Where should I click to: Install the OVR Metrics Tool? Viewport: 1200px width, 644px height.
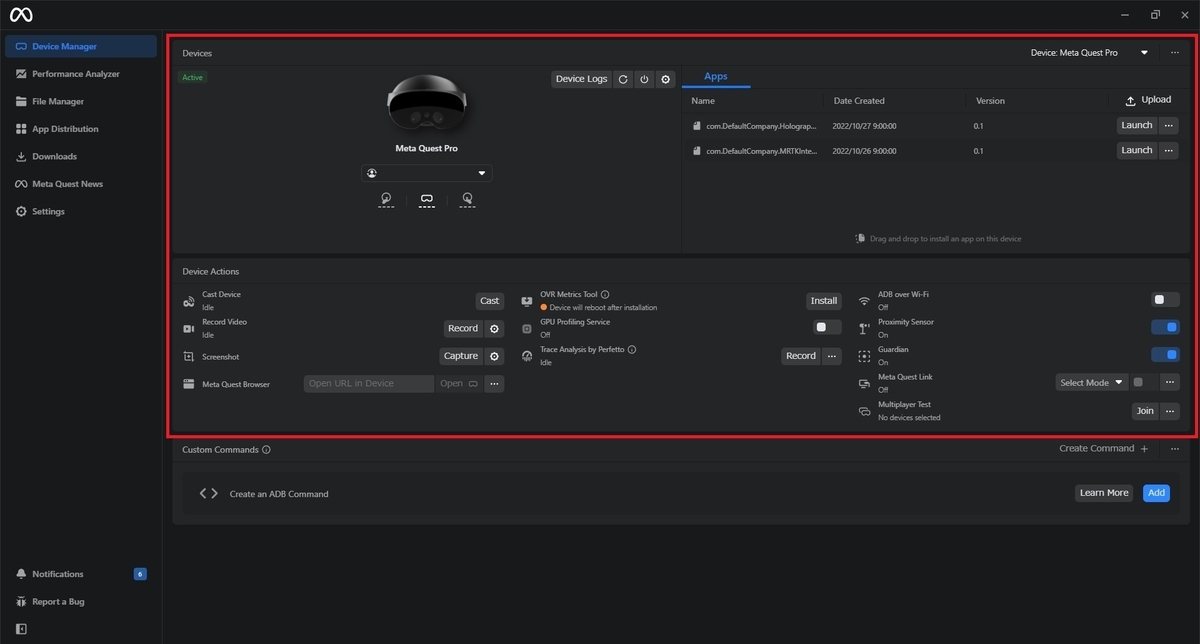point(824,301)
